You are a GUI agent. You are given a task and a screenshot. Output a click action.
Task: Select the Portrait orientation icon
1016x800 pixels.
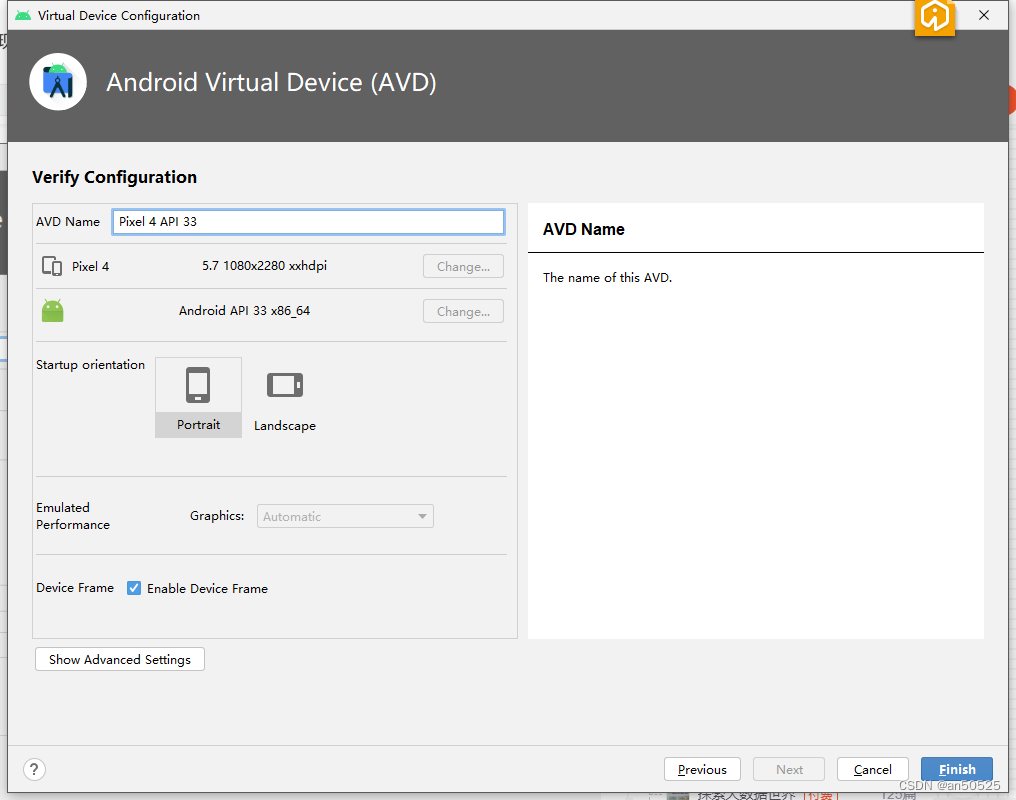tap(198, 384)
